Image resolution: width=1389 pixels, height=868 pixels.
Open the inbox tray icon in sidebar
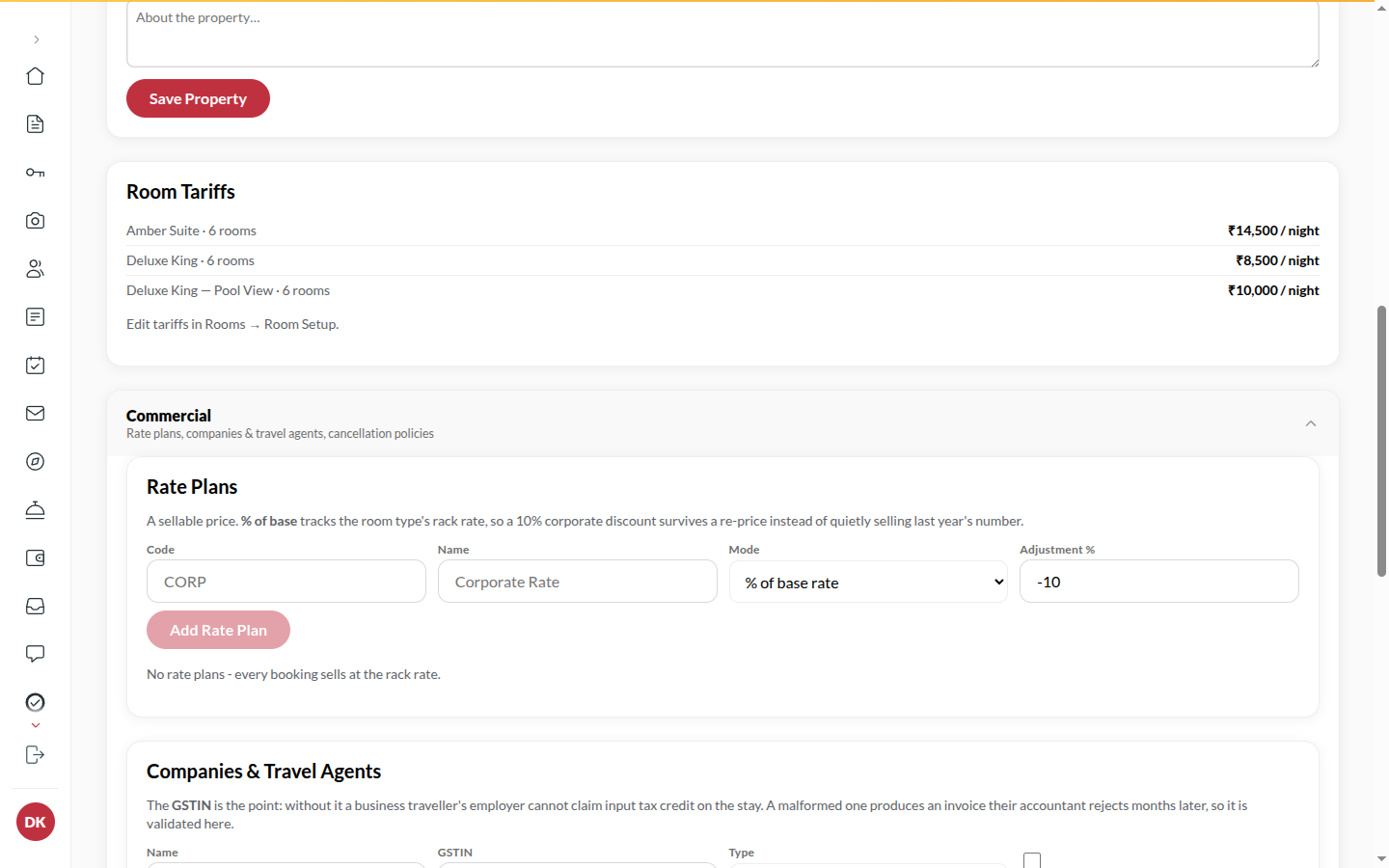pyautogui.click(x=36, y=607)
